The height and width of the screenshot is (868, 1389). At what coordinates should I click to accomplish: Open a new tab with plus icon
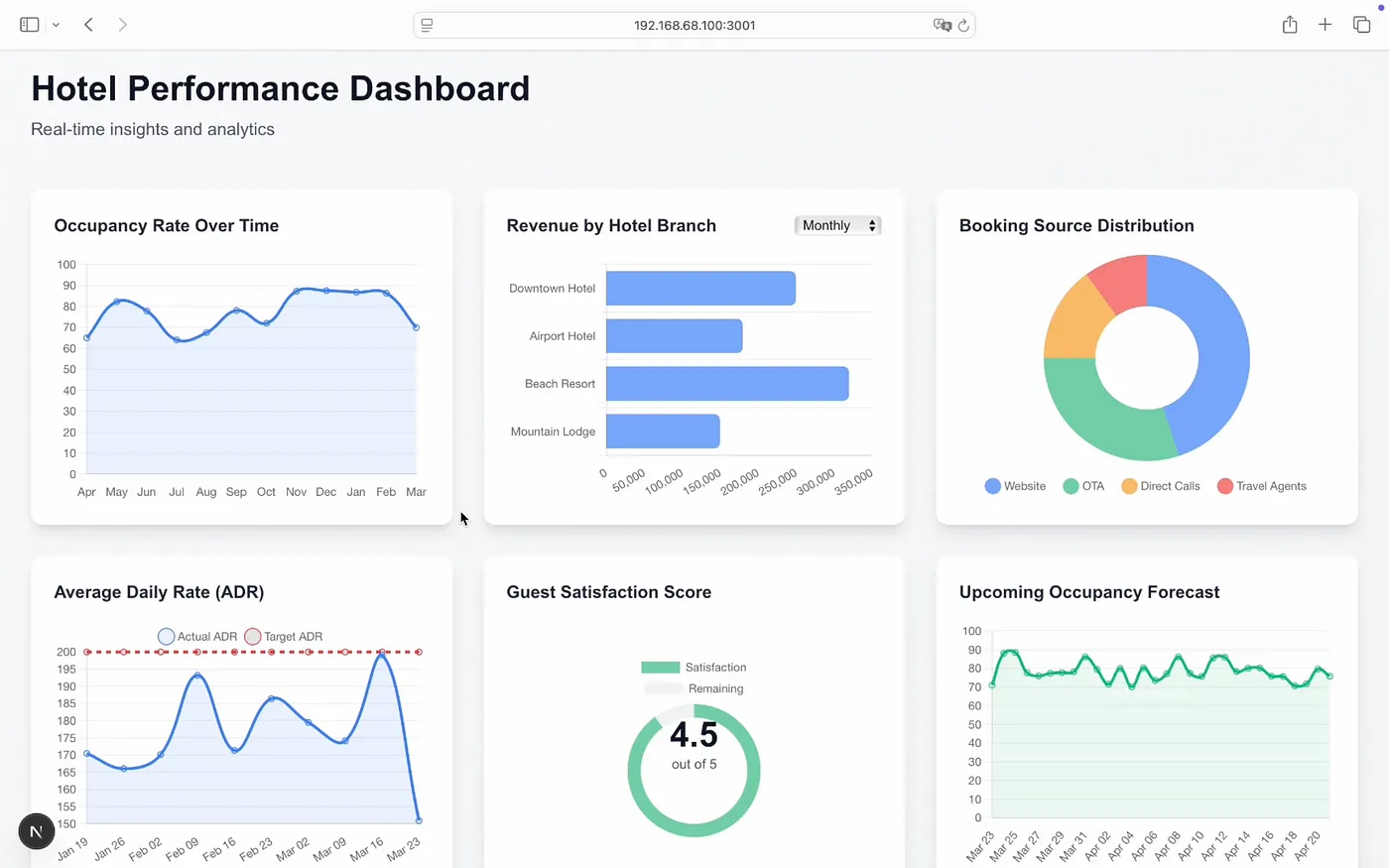pos(1325,25)
